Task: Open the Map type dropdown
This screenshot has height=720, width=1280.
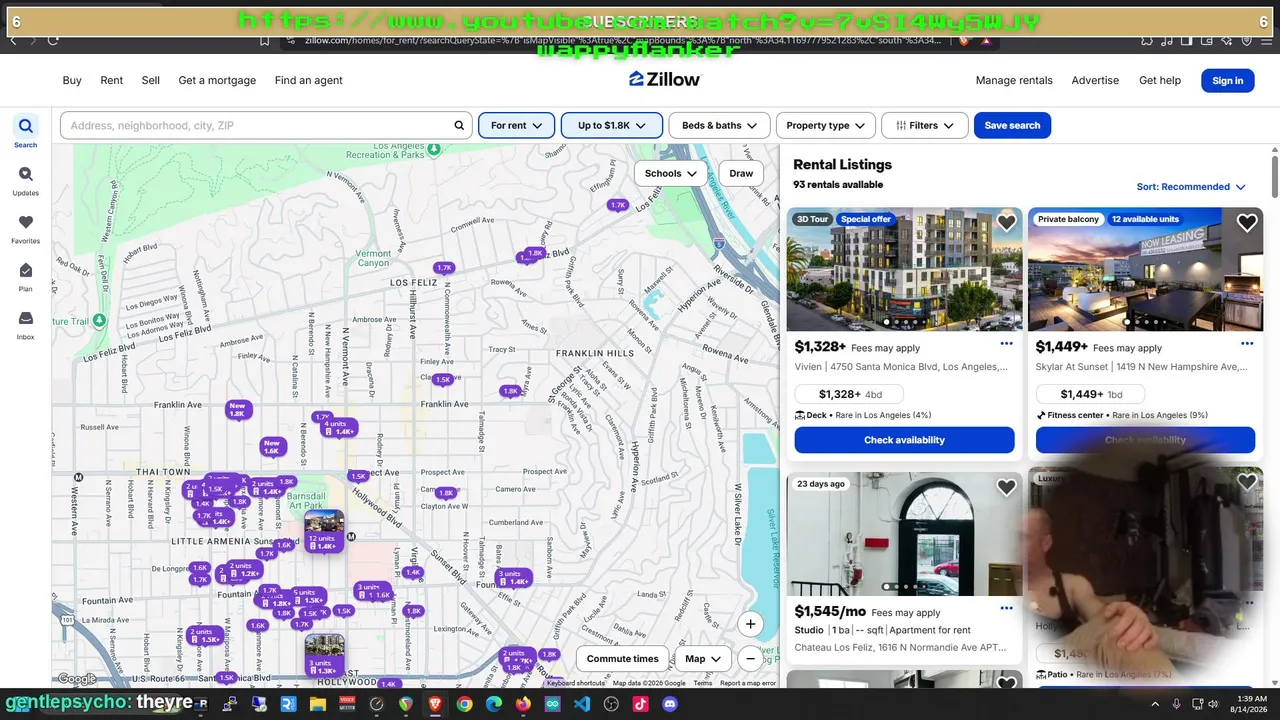Action: click(x=703, y=659)
